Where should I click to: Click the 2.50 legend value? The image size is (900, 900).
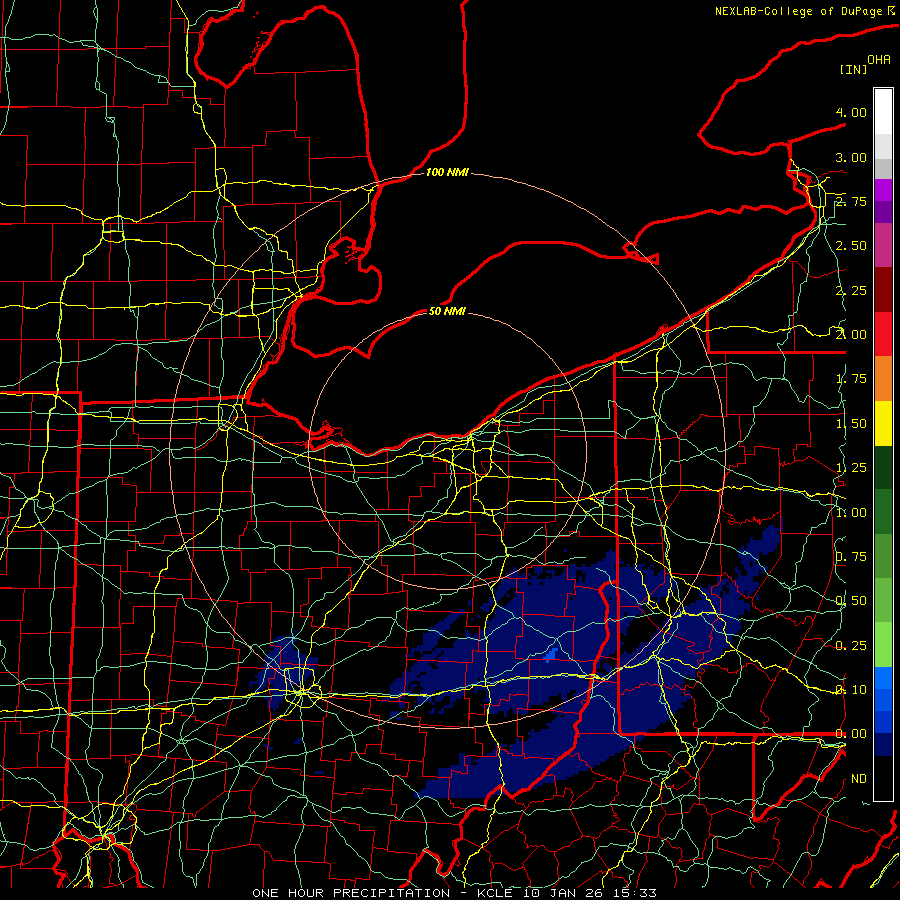[x=851, y=246]
